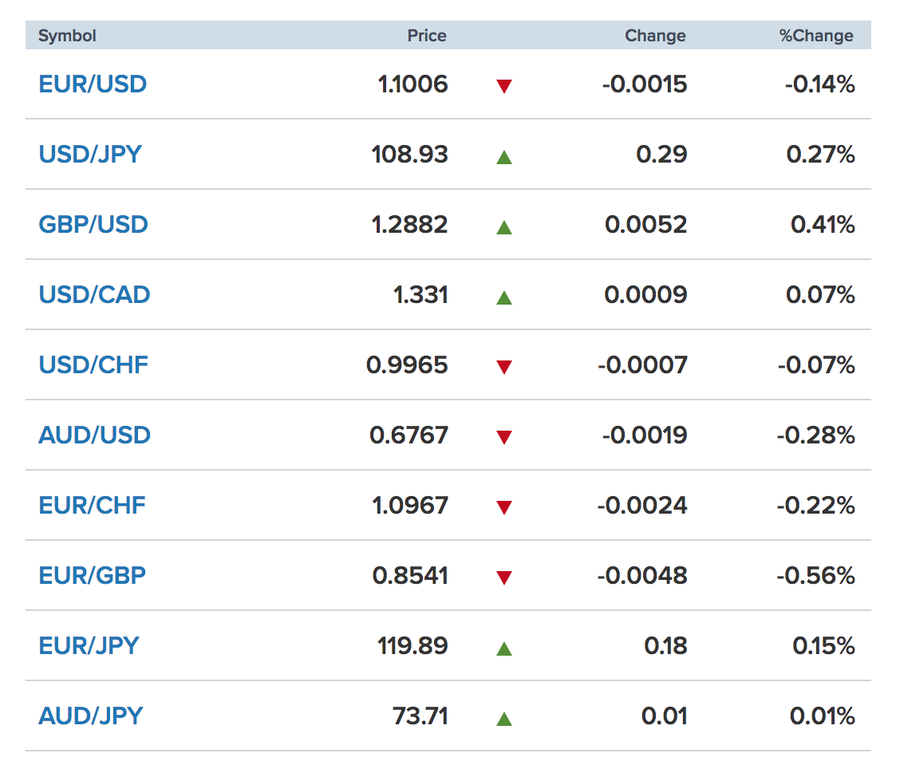Go to the EUR/JPY quote page
Viewport: 900px width, 764px height.
coord(89,646)
